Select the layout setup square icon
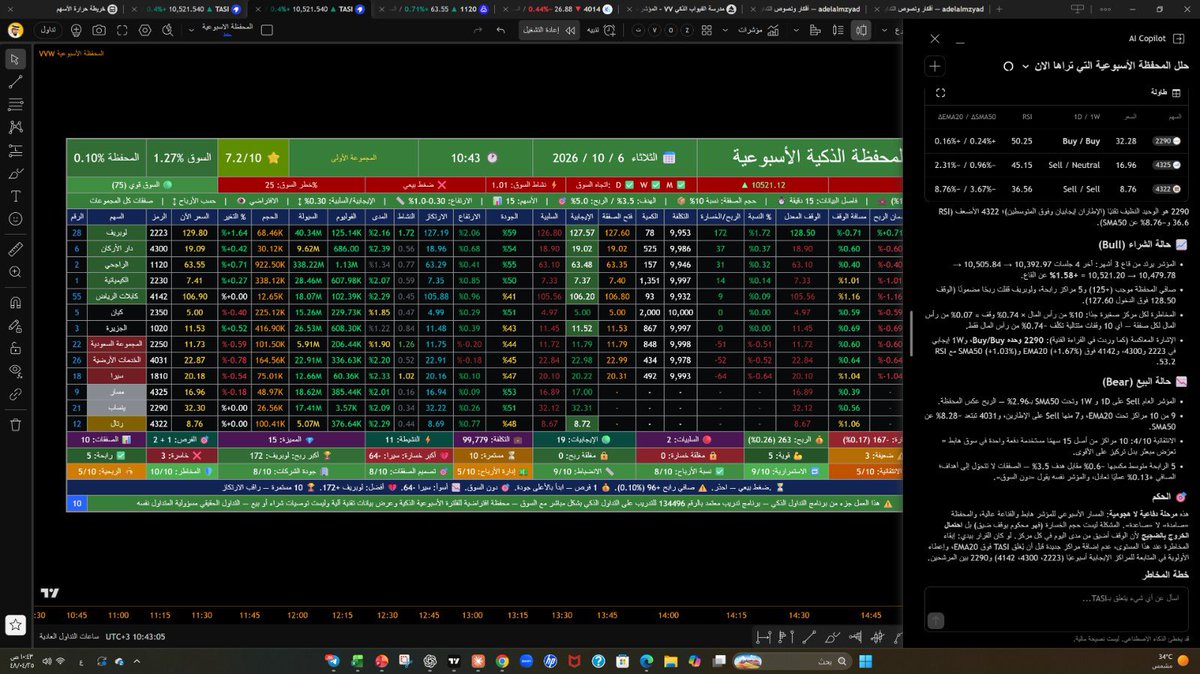 [x=268, y=30]
